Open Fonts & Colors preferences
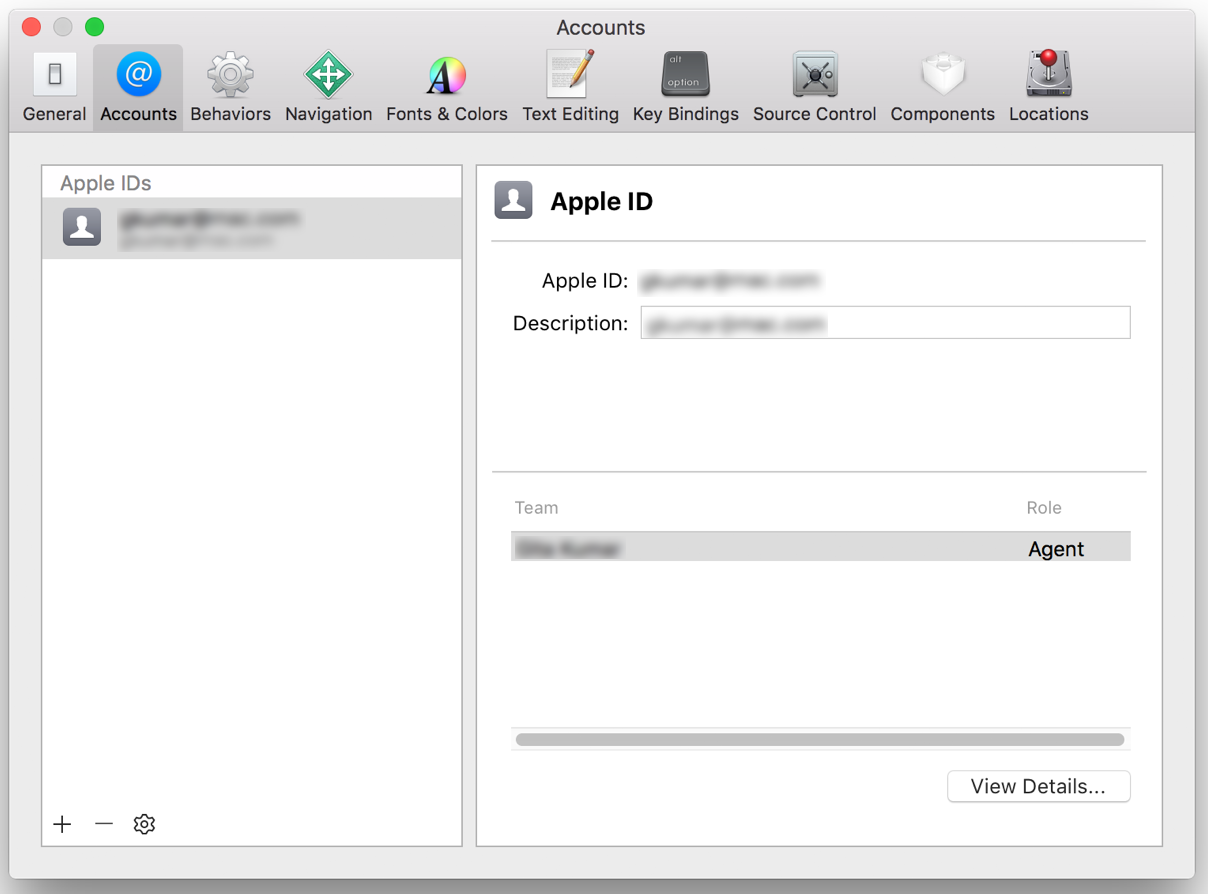The width and height of the screenshot is (1208, 894). pos(447,88)
